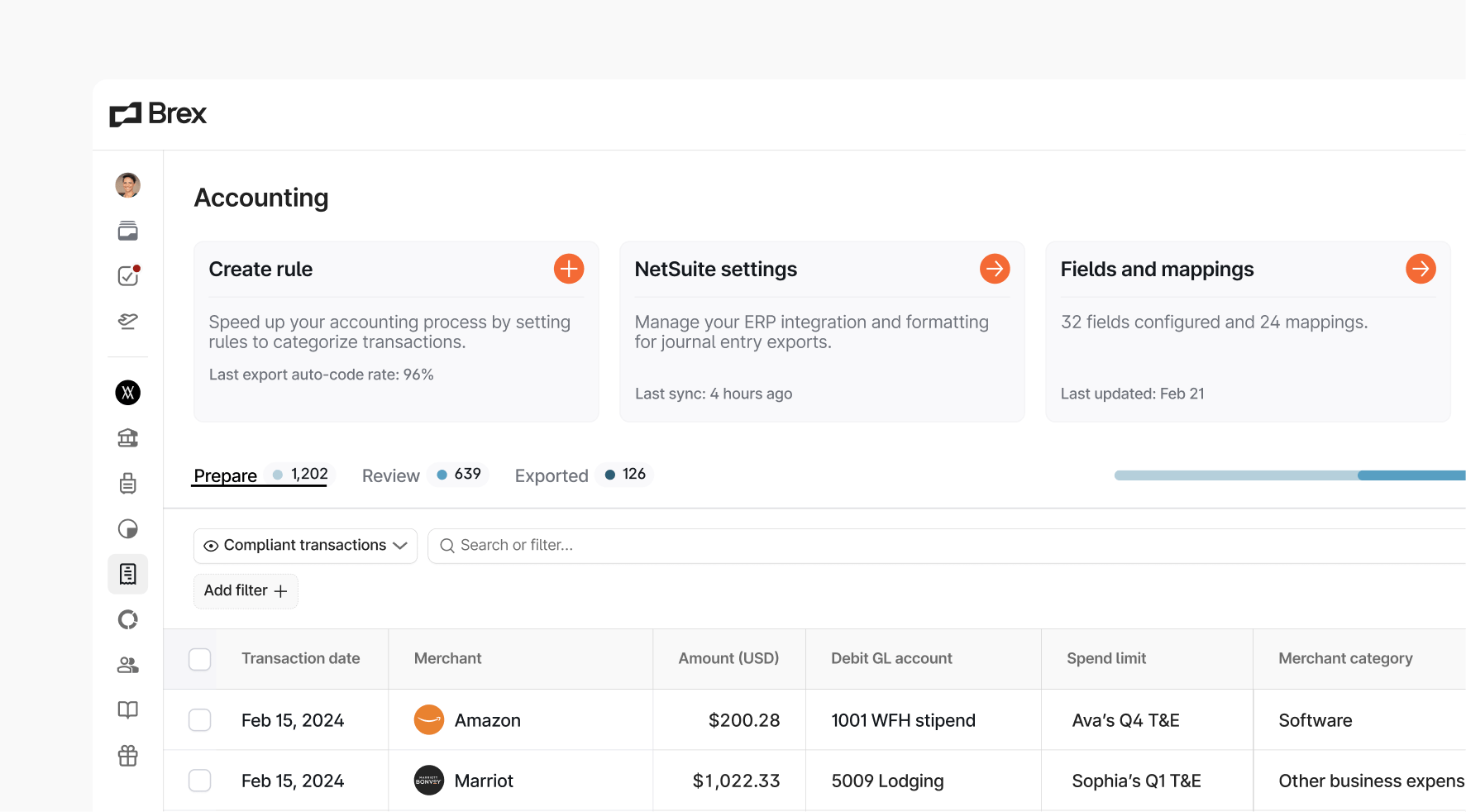Switch to the Review tab
The width and height of the screenshot is (1466, 812).
(x=390, y=475)
